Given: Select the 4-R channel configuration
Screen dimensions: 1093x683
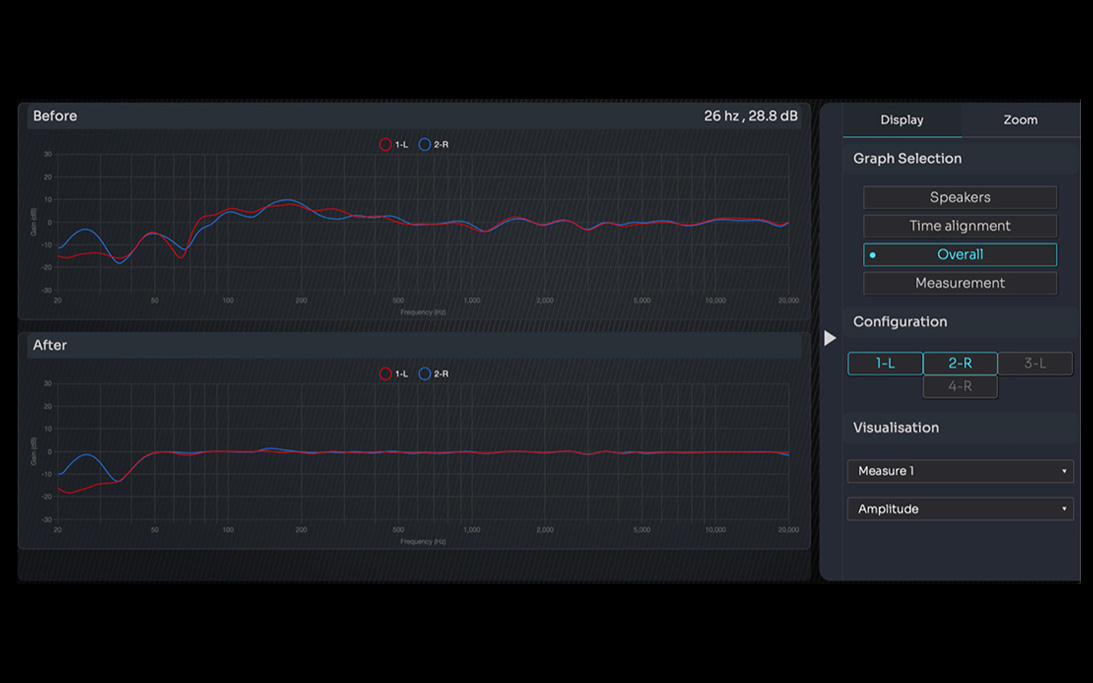Looking at the screenshot, I should 959,386.
